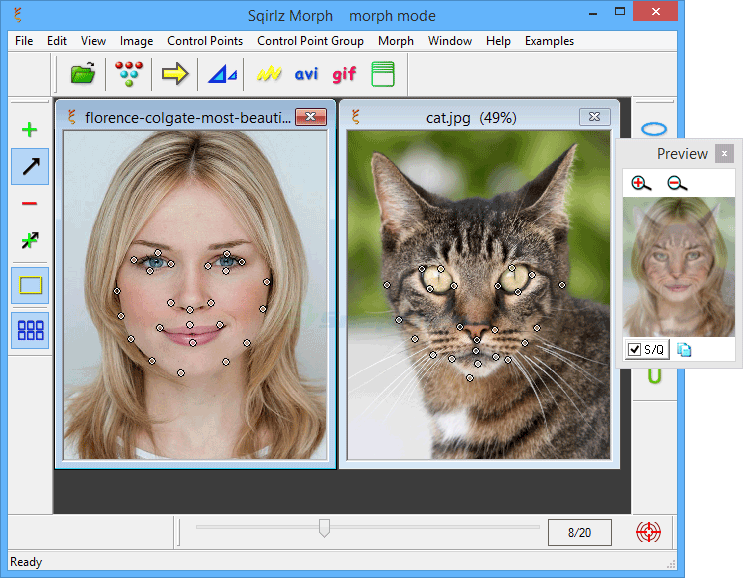Click the green window icon in toolbar
Screen dimensions: 743x578
coord(383,74)
